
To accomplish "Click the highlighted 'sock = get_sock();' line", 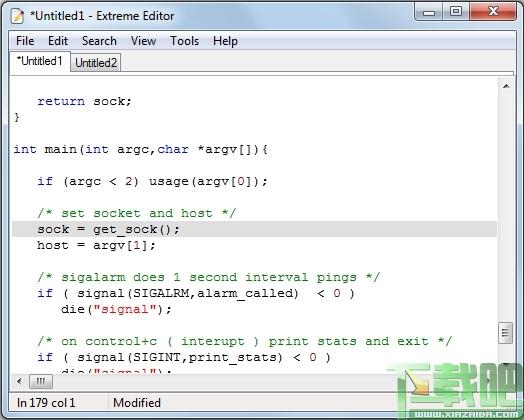I will point(254,229).
